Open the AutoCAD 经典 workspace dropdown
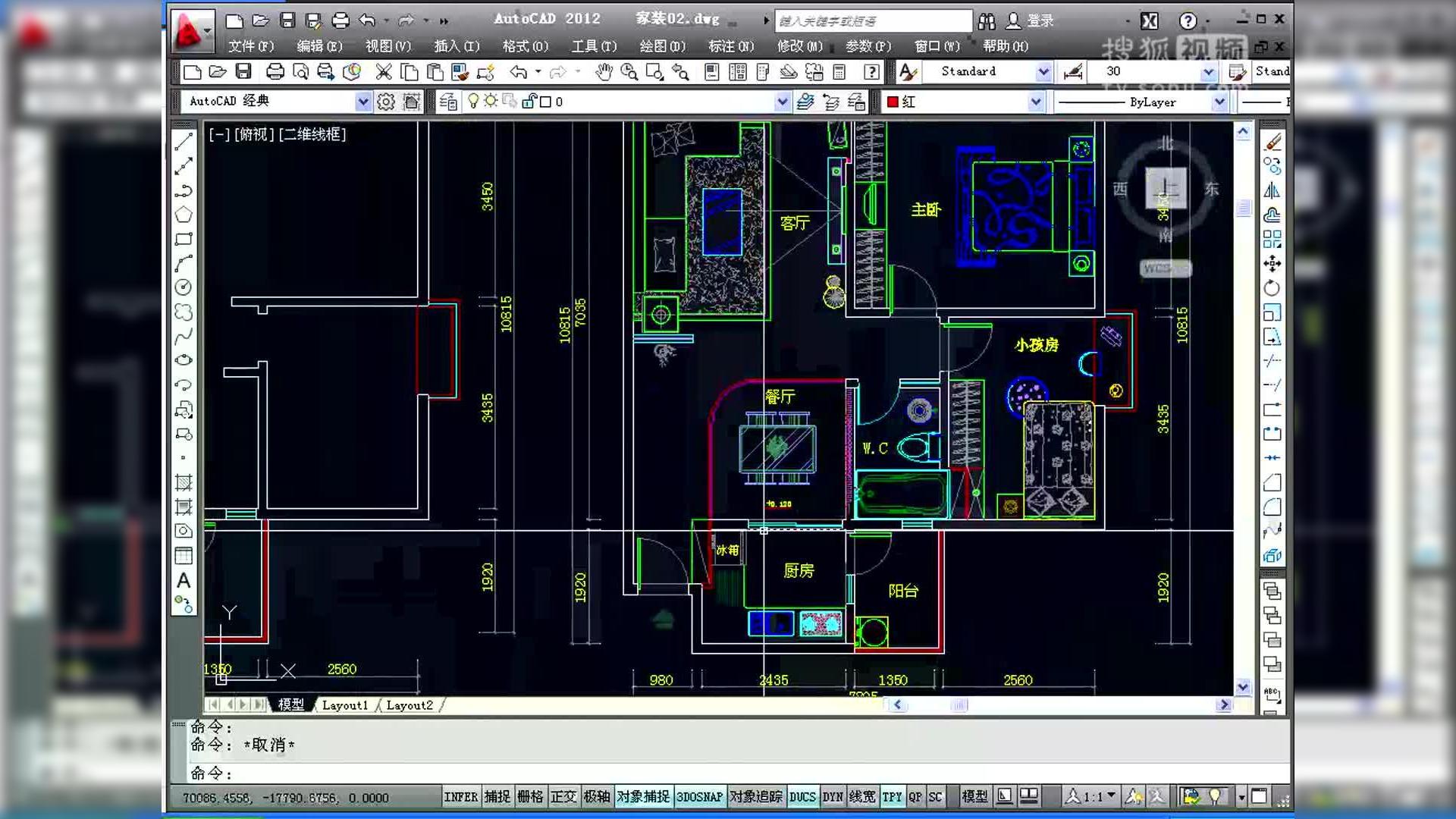1456x819 pixels. 362,101
